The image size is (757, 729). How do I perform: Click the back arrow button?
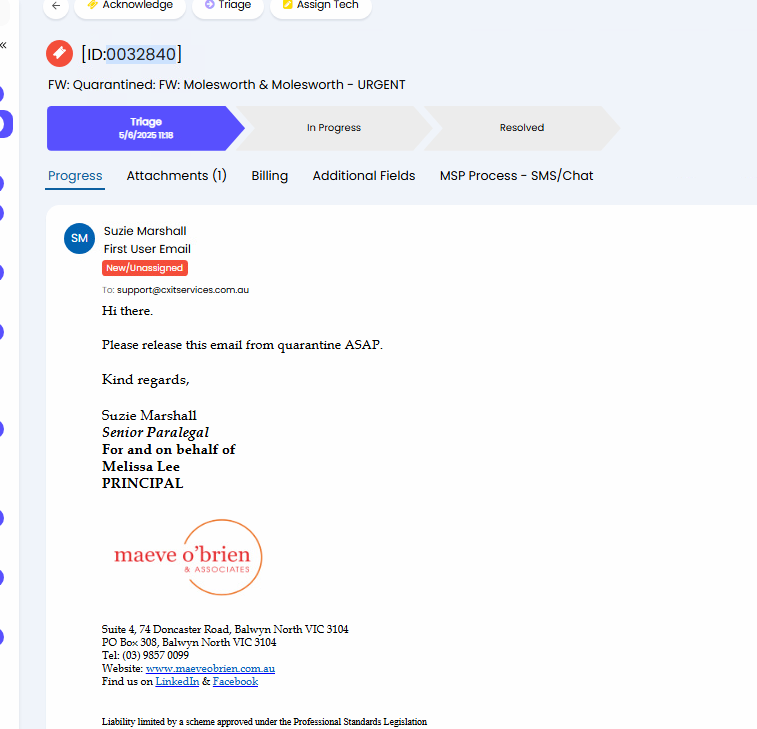point(56,6)
